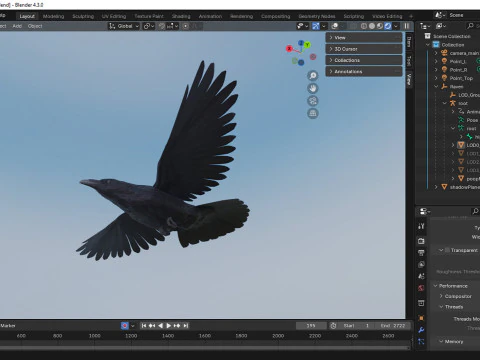Open the Modifiers wrench tab icon
Viewport: 480px width, 360px height.
(x=421, y=330)
